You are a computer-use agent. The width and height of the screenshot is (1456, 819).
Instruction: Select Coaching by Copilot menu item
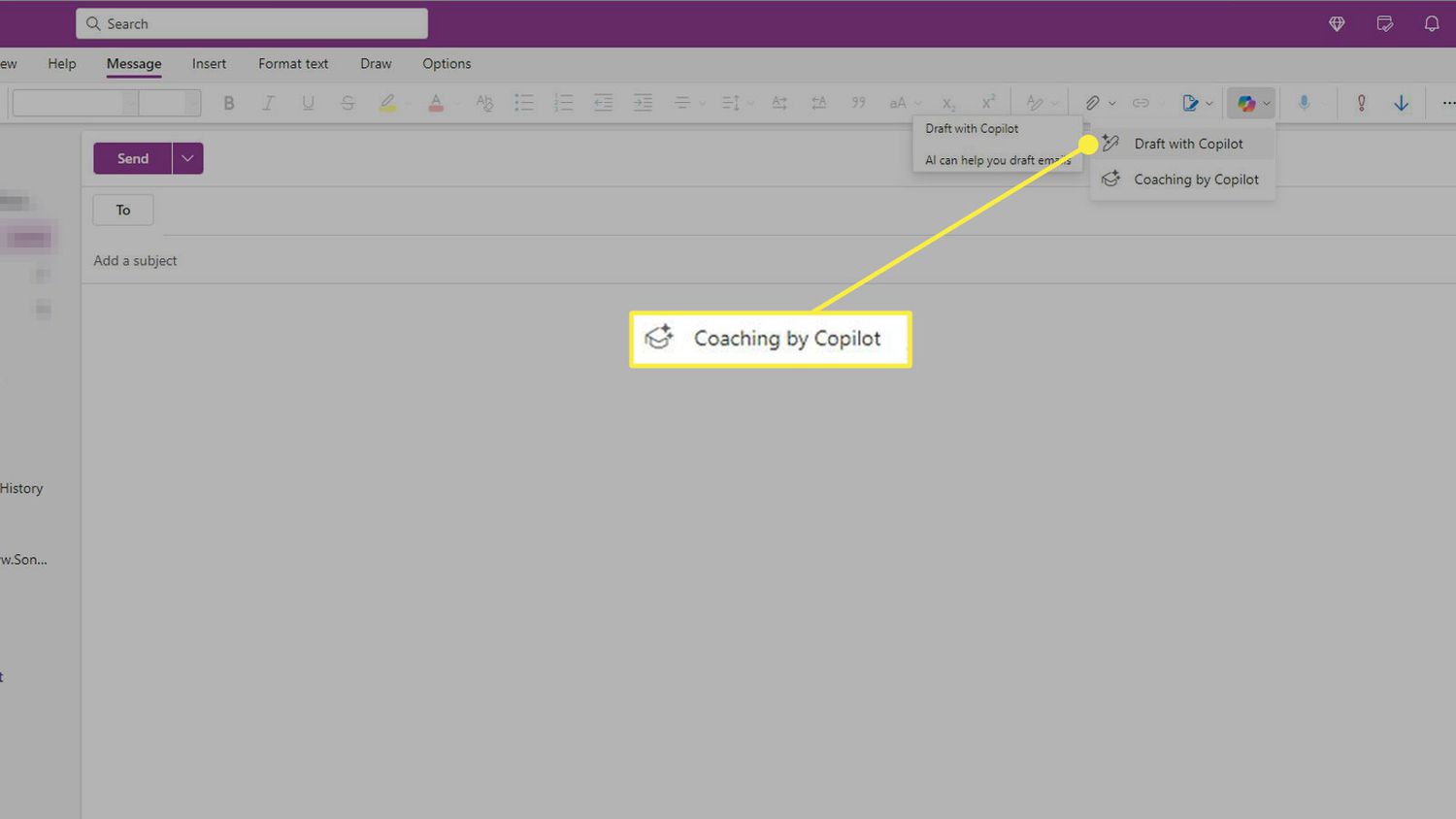point(1195,180)
